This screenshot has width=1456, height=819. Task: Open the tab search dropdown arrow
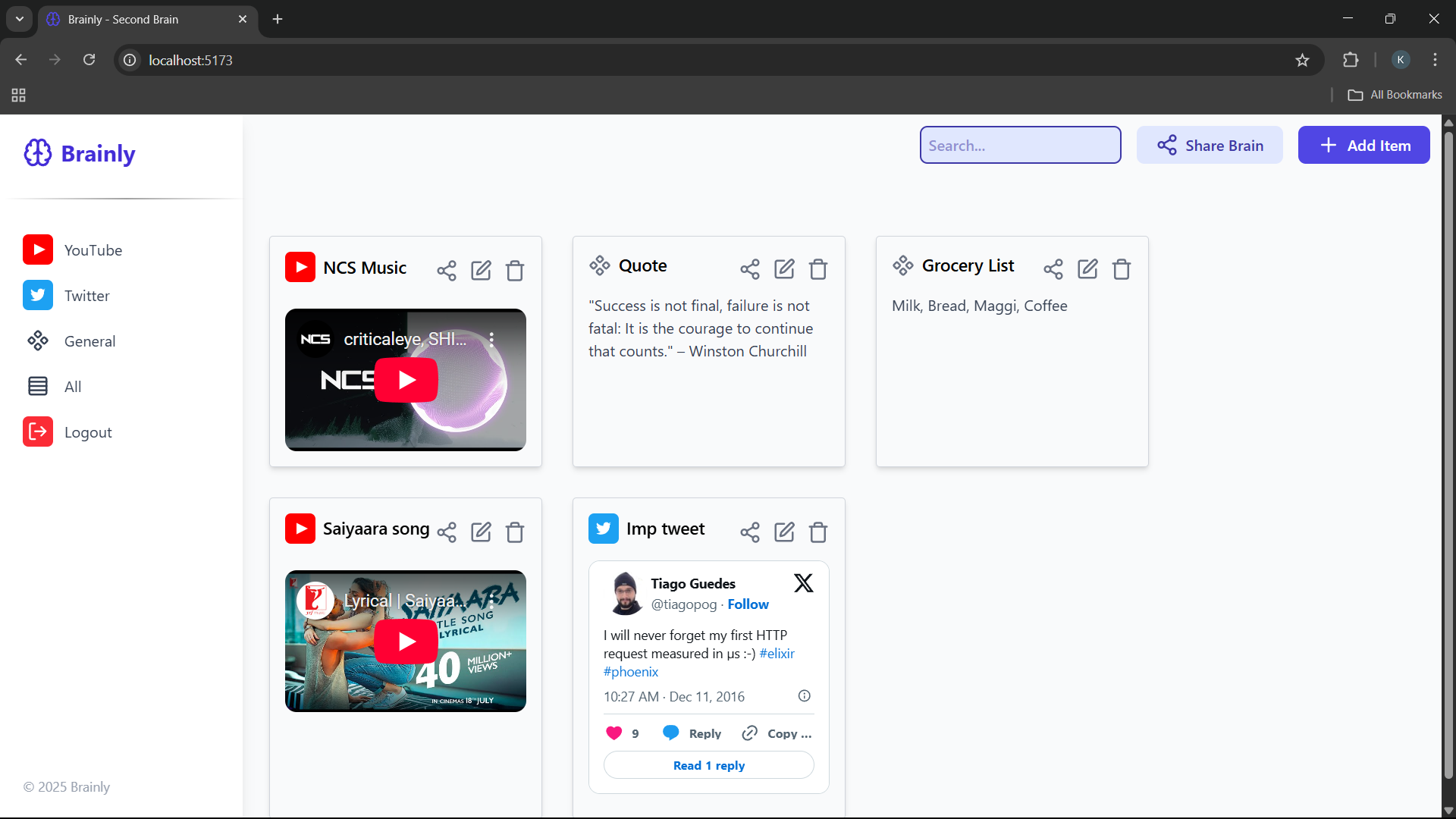(x=20, y=19)
